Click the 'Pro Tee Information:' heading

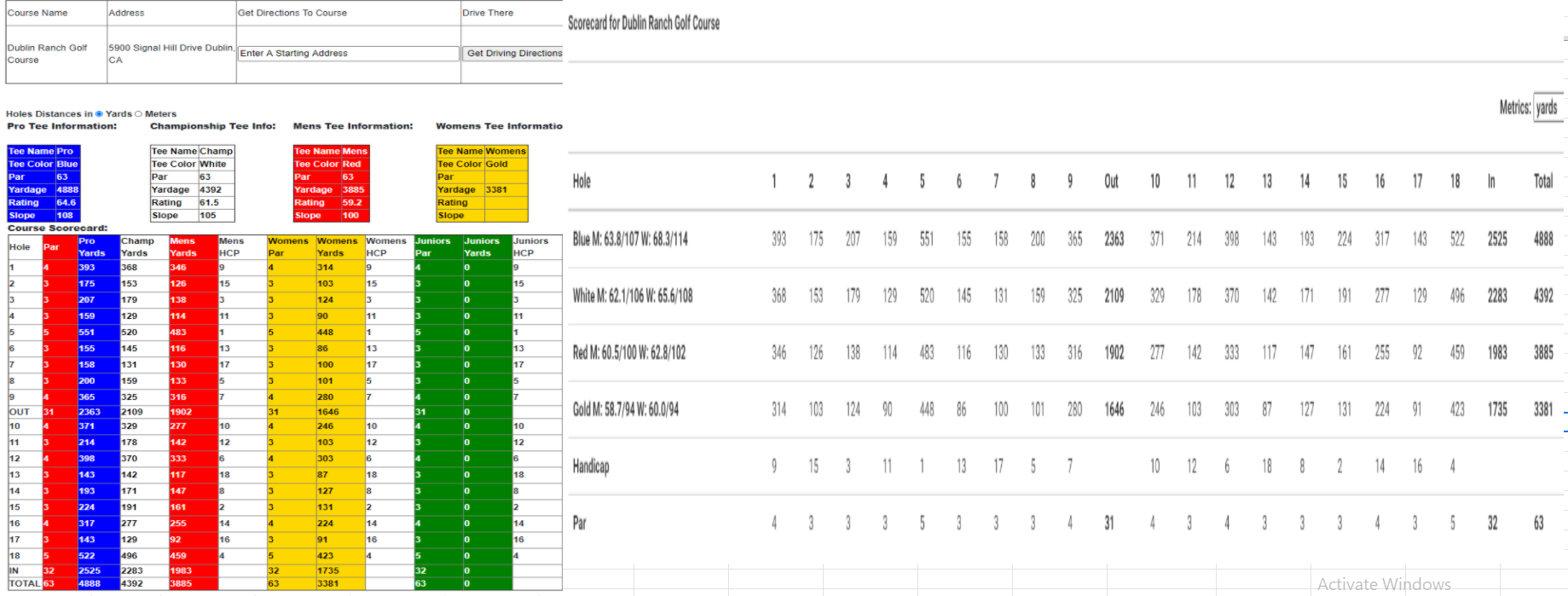[62, 126]
